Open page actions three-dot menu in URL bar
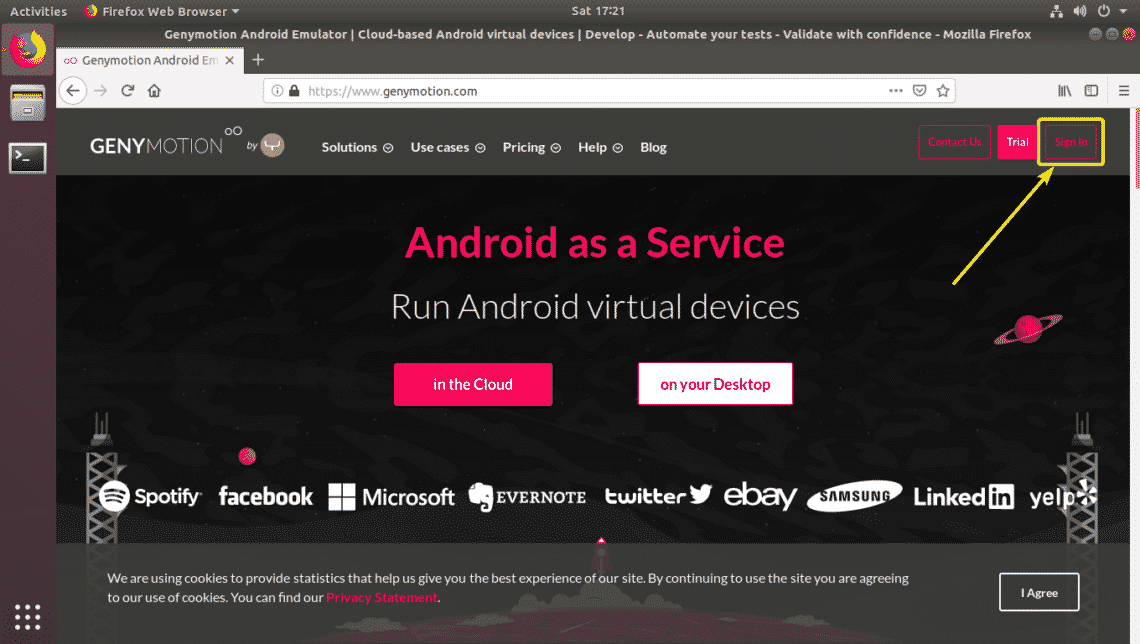 click(x=895, y=91)
